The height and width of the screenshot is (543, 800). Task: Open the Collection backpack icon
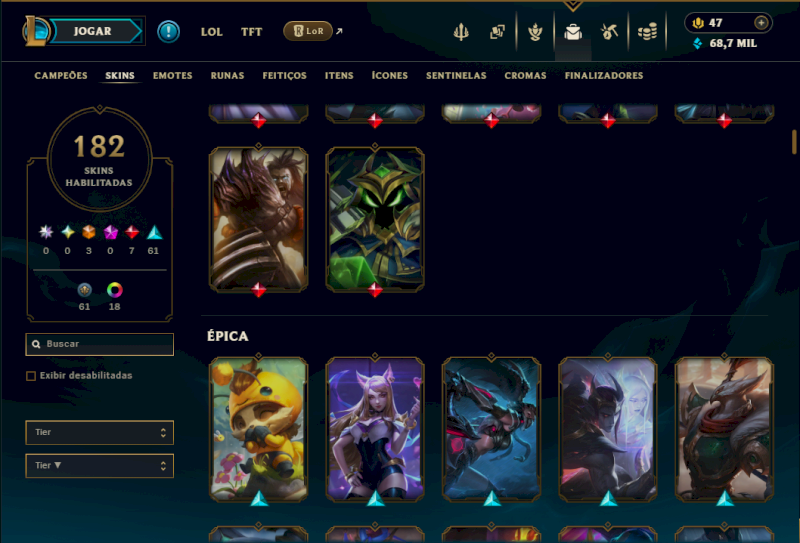pos(573,32)
